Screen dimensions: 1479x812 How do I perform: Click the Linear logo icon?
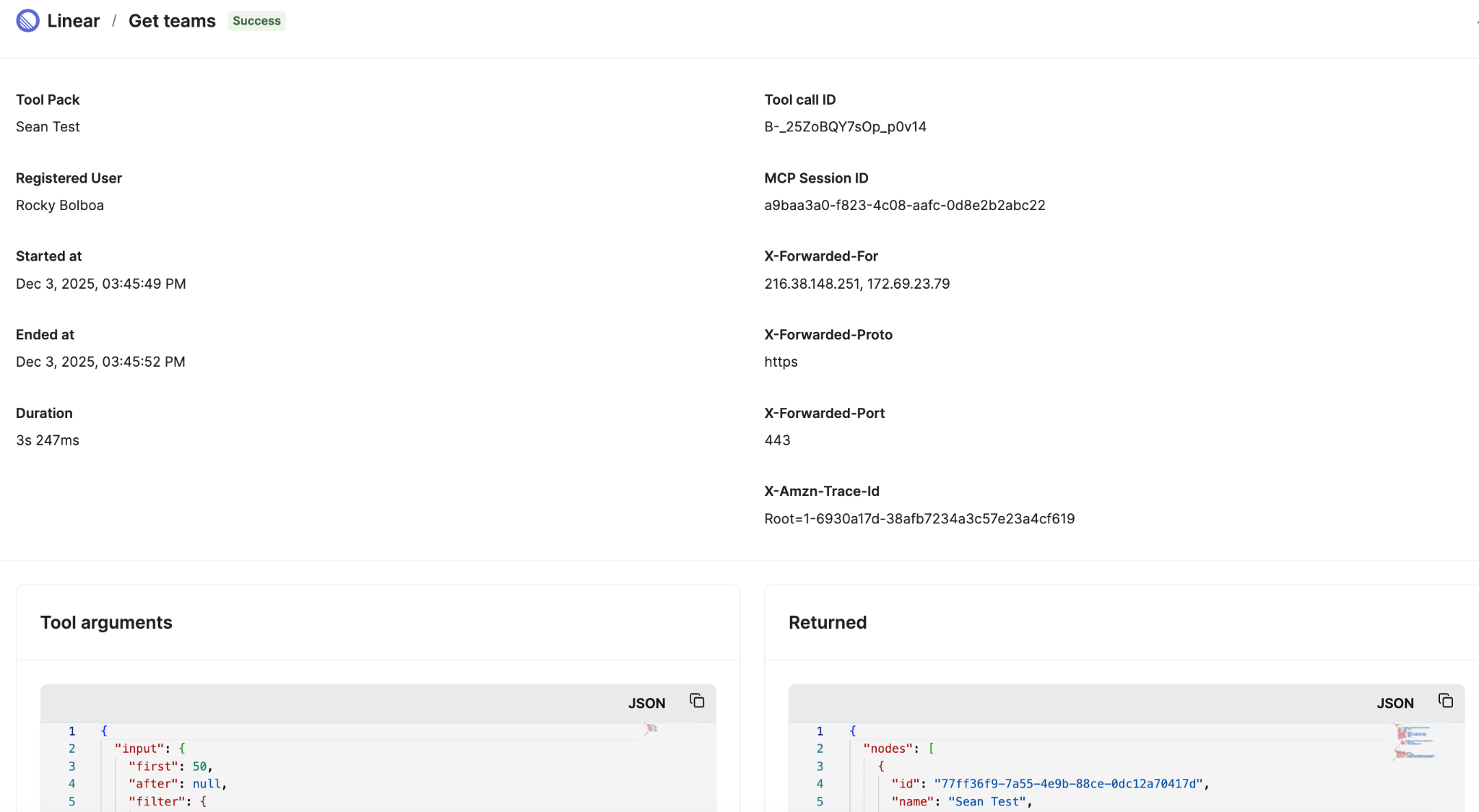tap(27, 21)
